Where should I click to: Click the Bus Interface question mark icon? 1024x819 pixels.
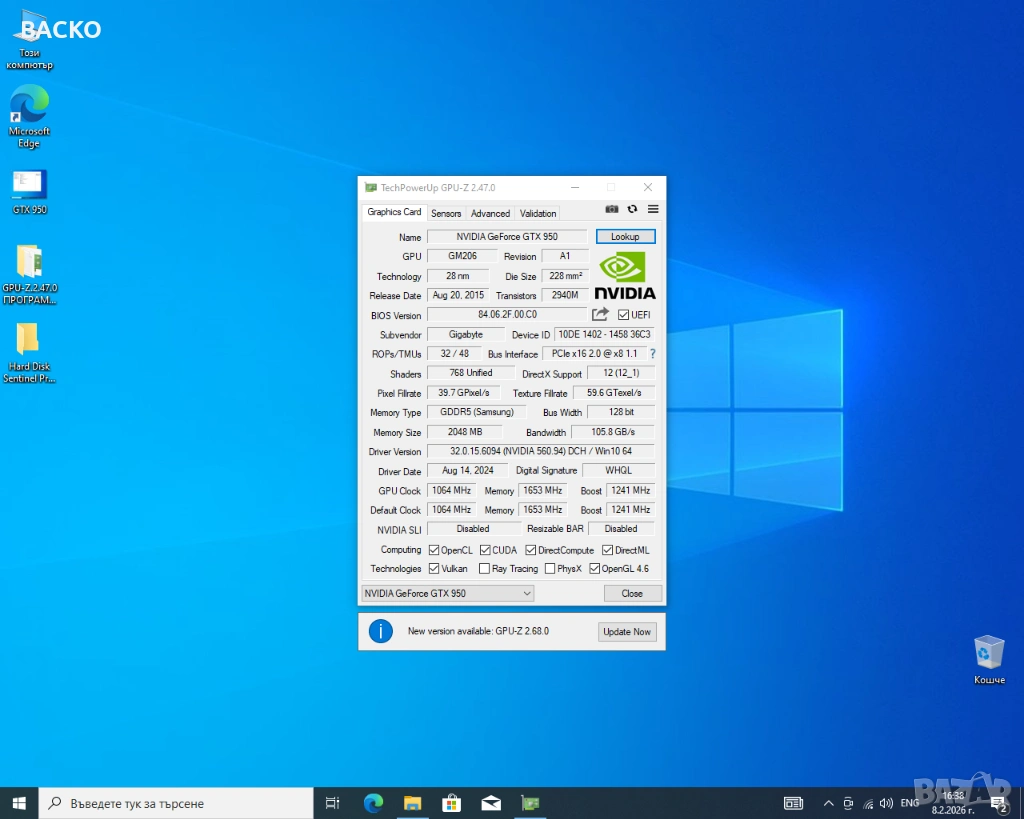tap(653, 354)
